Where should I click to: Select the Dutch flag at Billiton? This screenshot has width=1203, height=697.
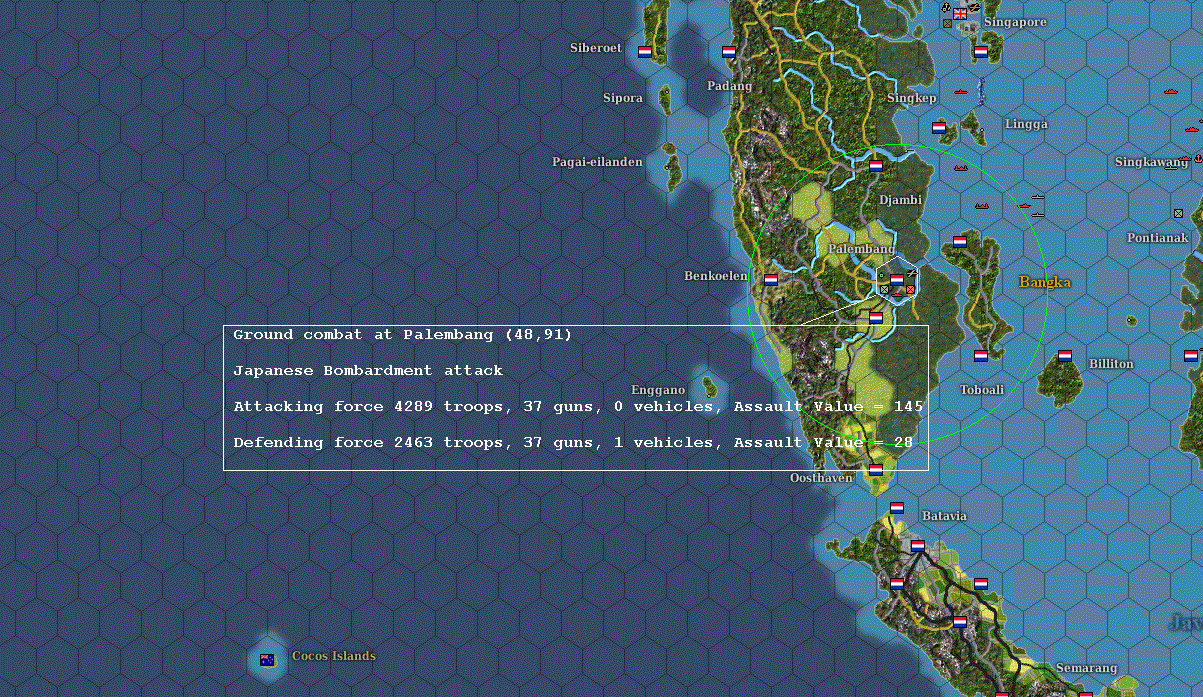[x=1065, y=356]
